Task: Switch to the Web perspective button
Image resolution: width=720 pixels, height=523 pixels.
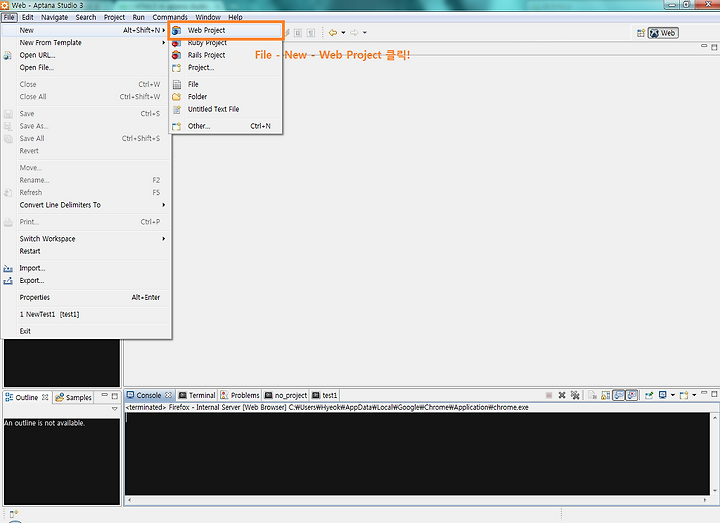Action: (x=663, y=33)
